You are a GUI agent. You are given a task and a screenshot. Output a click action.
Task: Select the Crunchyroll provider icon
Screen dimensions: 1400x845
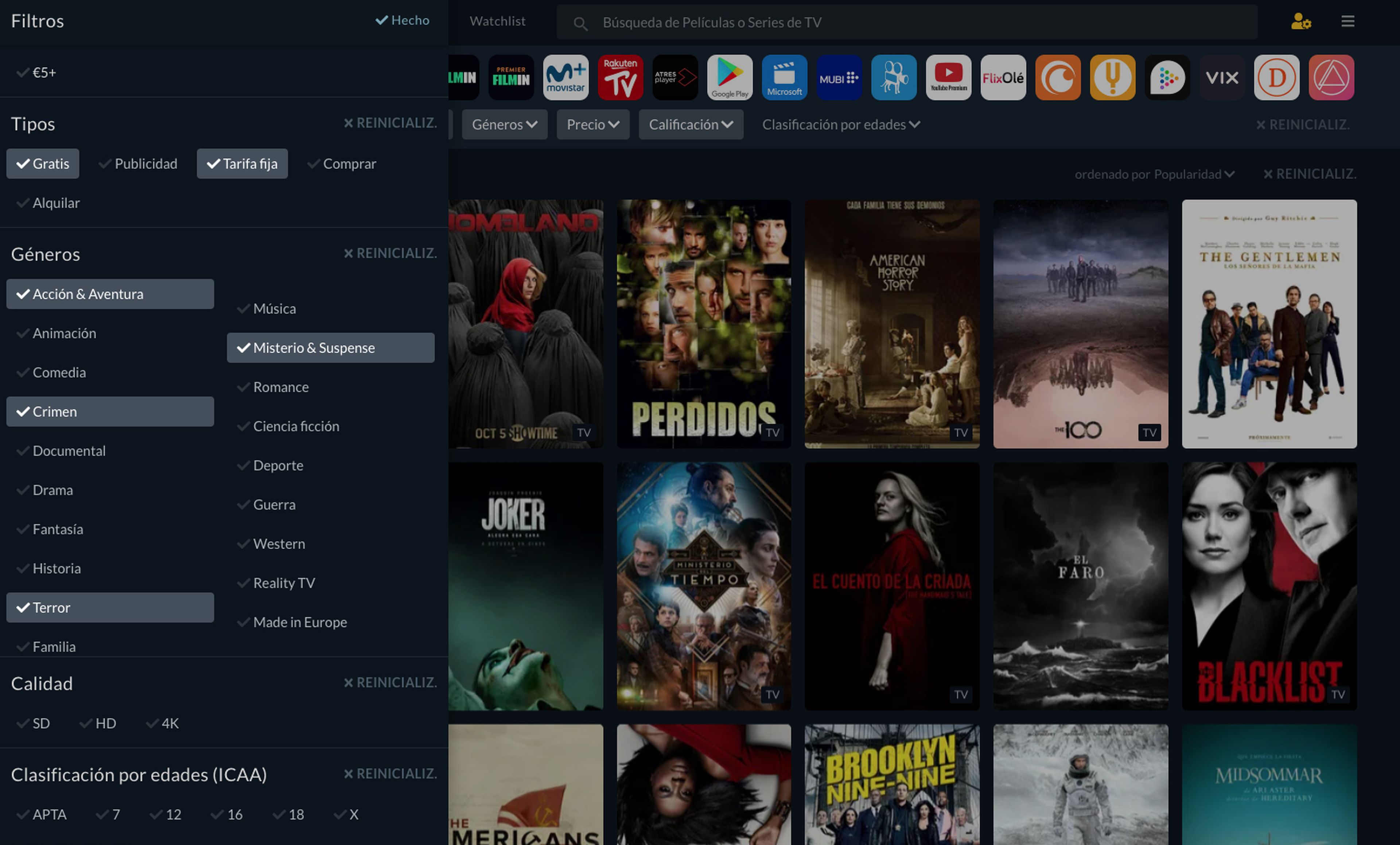[1057, 77]
